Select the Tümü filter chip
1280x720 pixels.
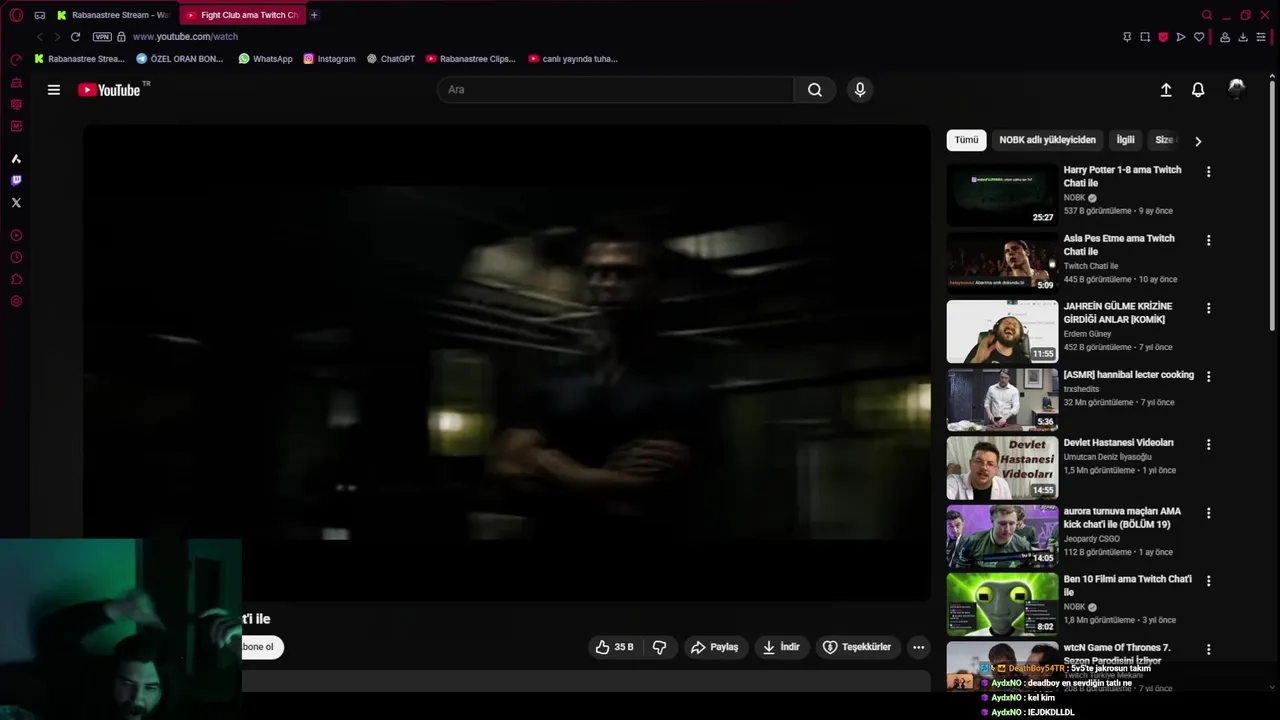coord(966,140)
